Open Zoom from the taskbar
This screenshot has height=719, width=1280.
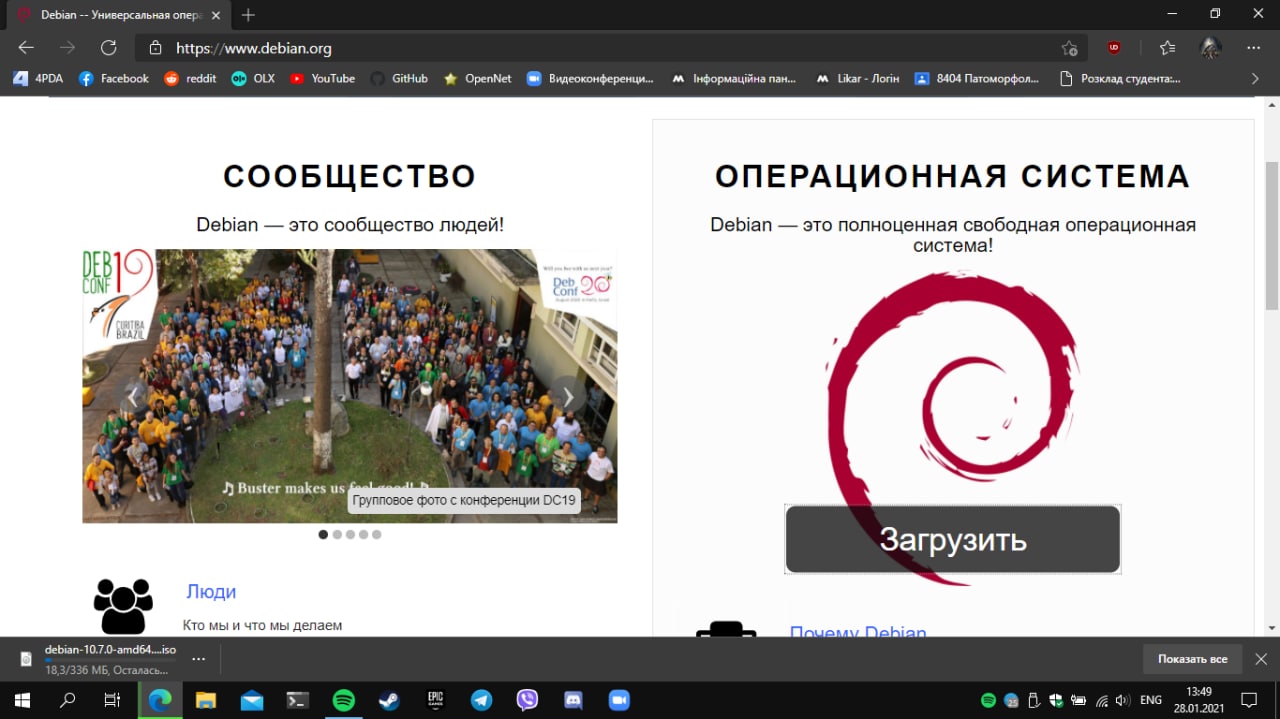pos(619,700)
